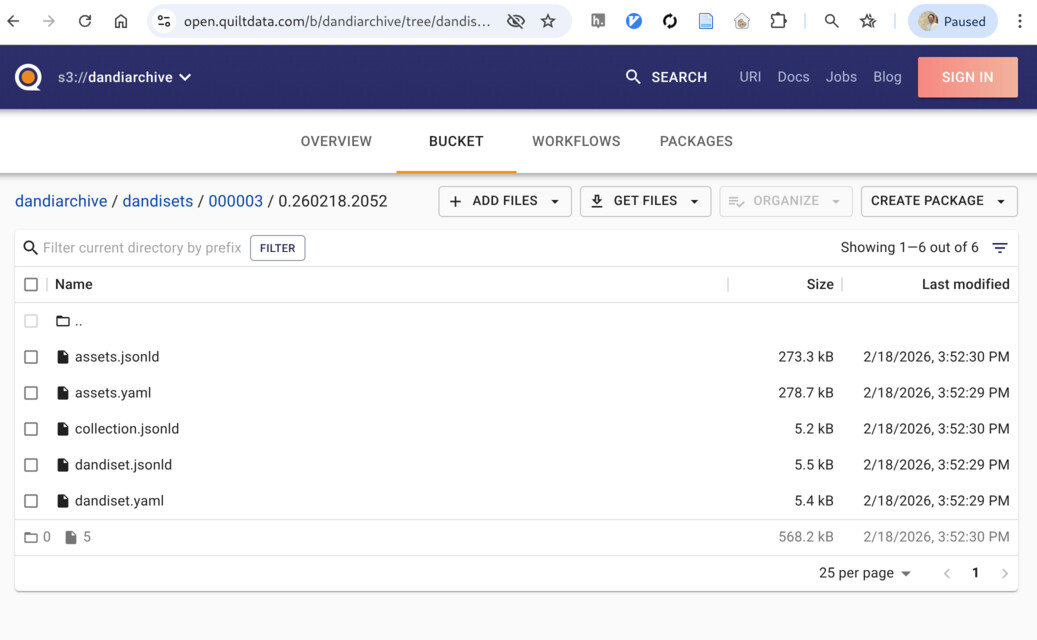Click the browser forward arrow
This screenshot has width=1037, height=640.
coord(49,21)
